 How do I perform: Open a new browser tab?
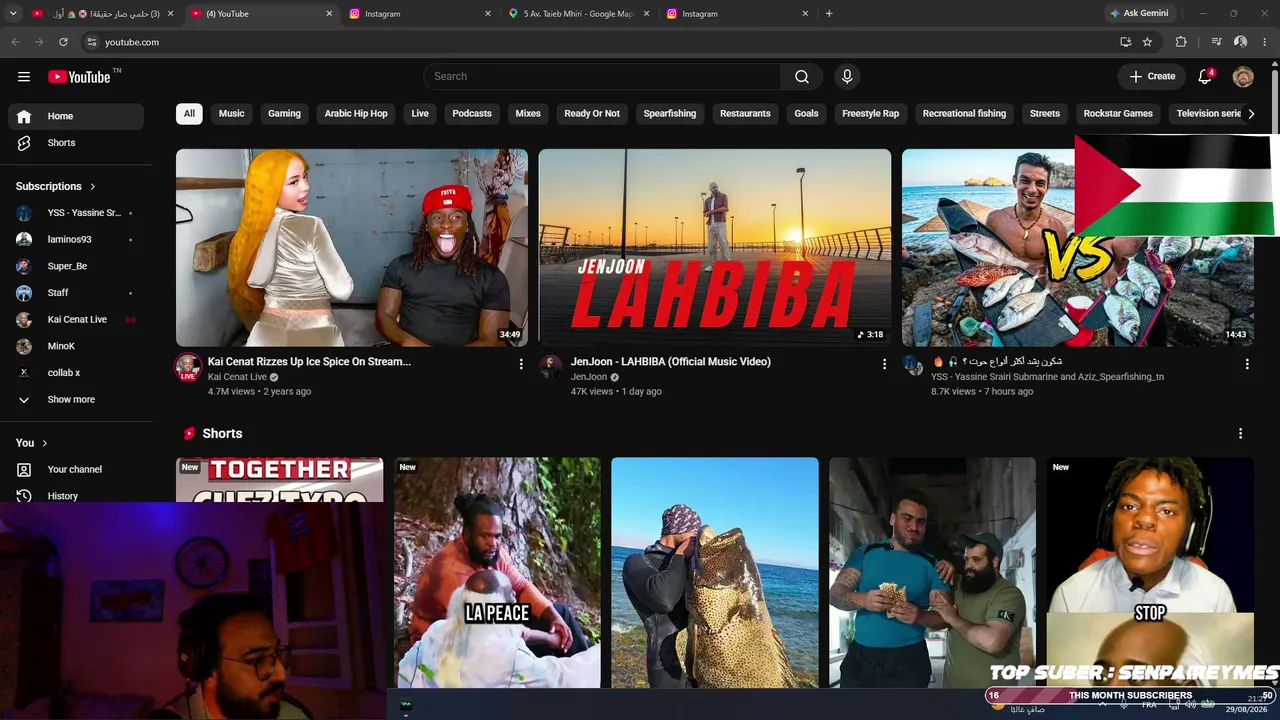(829, 14)
